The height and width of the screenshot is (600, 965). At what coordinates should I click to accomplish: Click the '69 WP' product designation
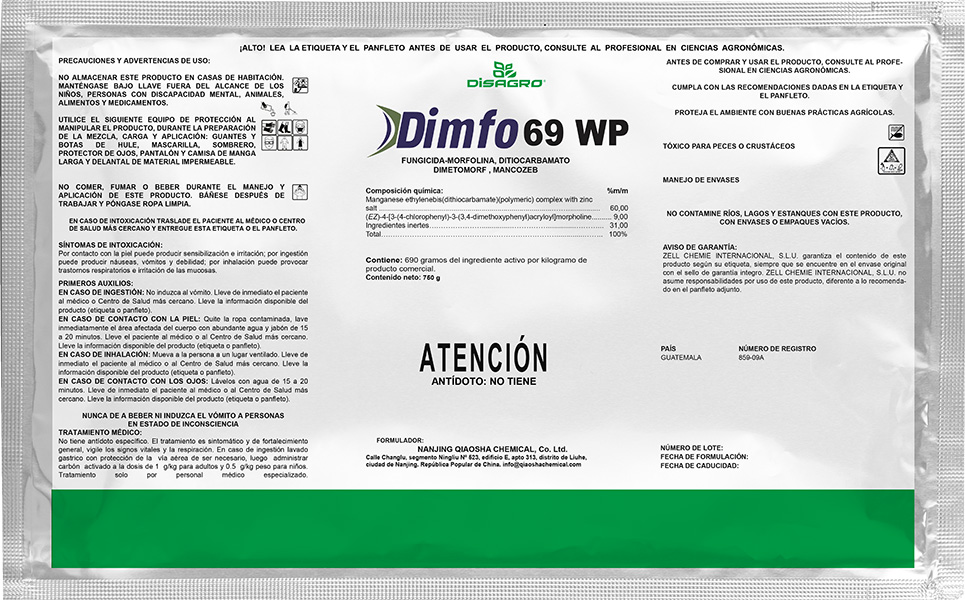(x=577, y=130)
